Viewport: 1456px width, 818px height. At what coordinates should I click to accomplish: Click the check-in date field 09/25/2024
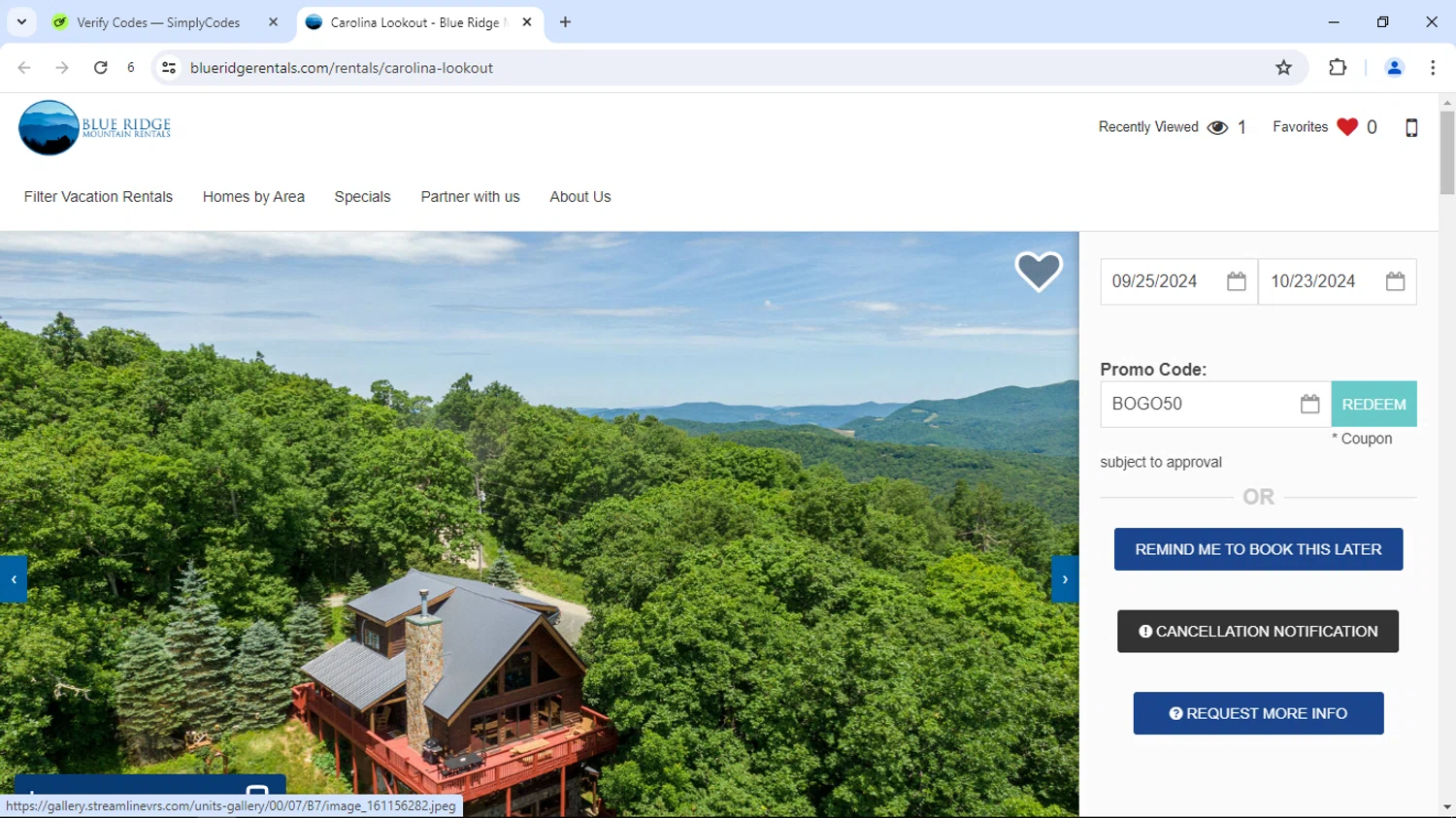[x=1178, y=281]
